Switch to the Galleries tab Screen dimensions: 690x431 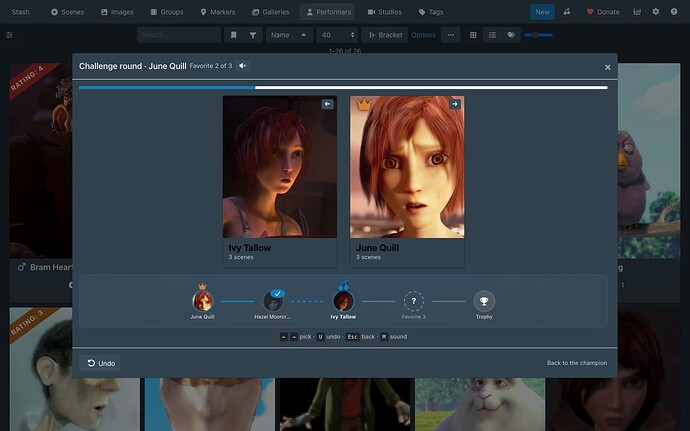[x=271, y=12]
